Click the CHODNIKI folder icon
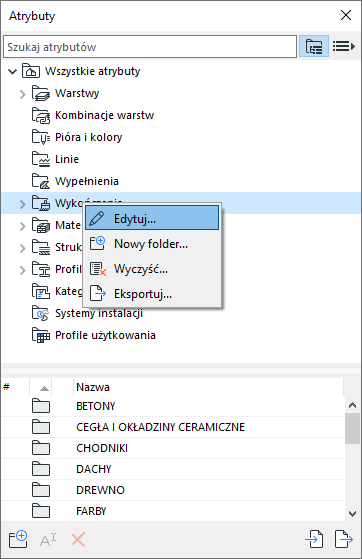Screen dimensions: 362x559 (41, 448)
